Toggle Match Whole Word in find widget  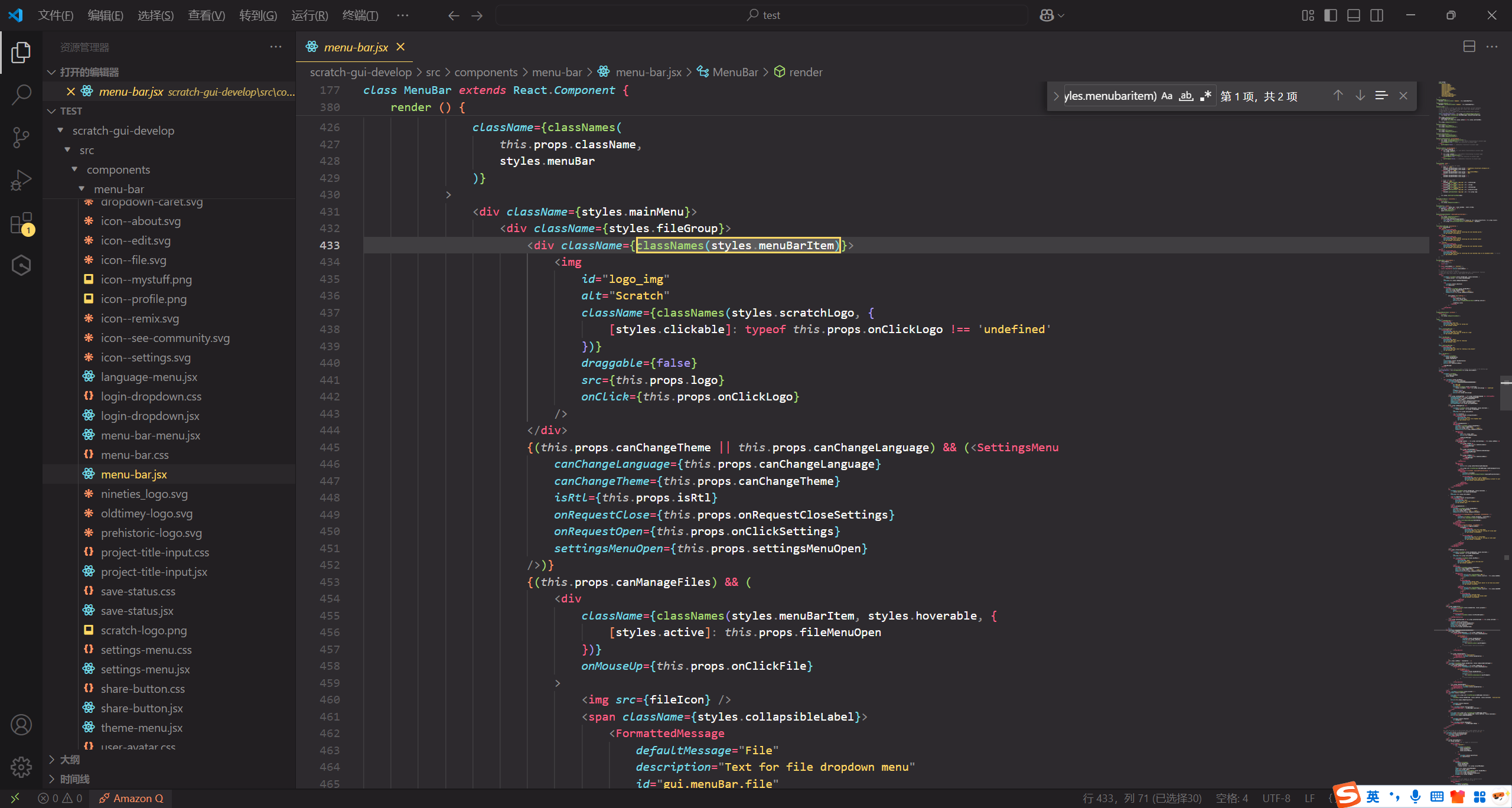[1186, 96]
